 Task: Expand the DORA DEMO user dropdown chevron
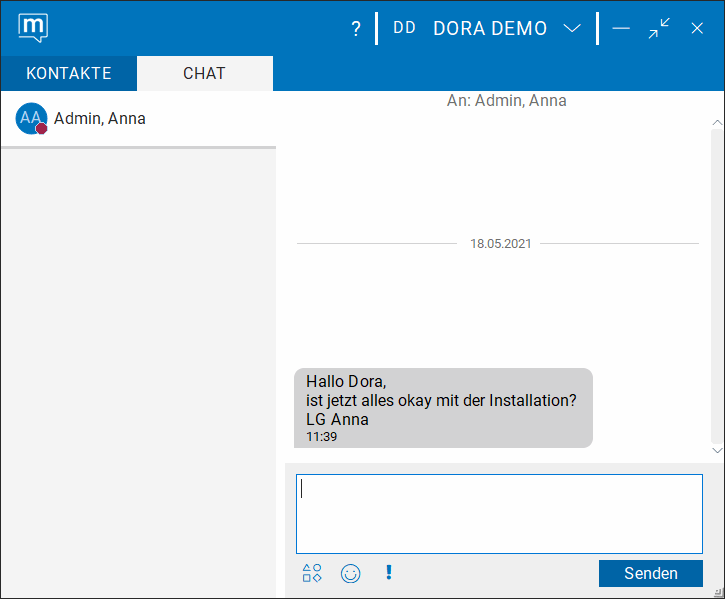point(572,28)
